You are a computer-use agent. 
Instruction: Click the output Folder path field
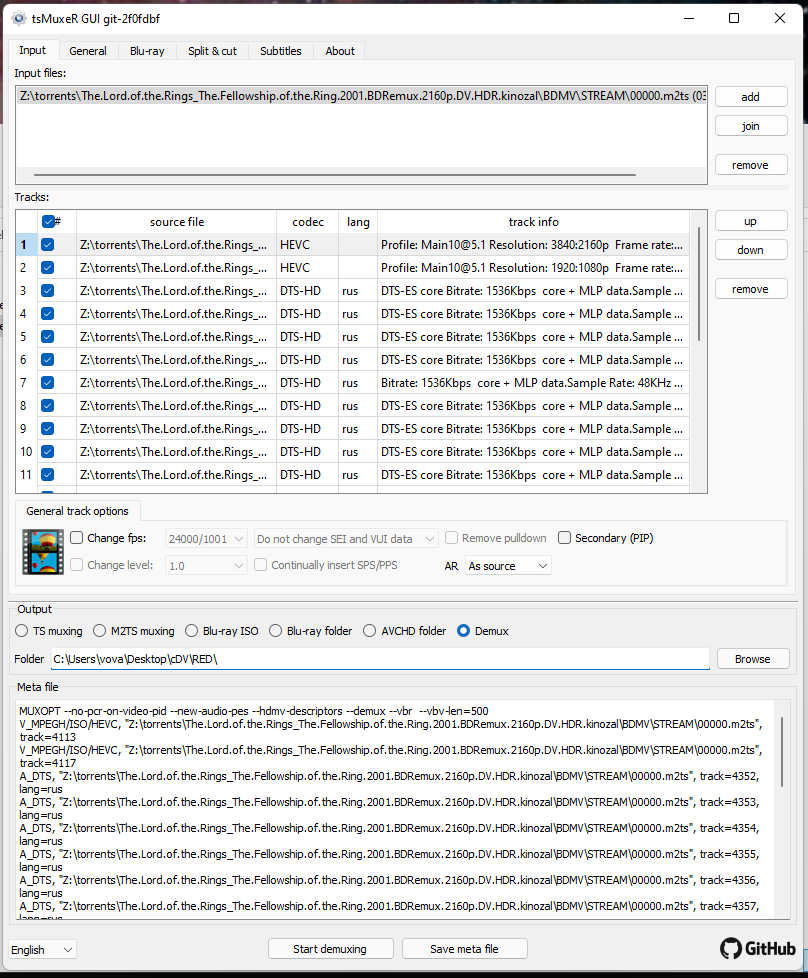click(x=380, y=659)
